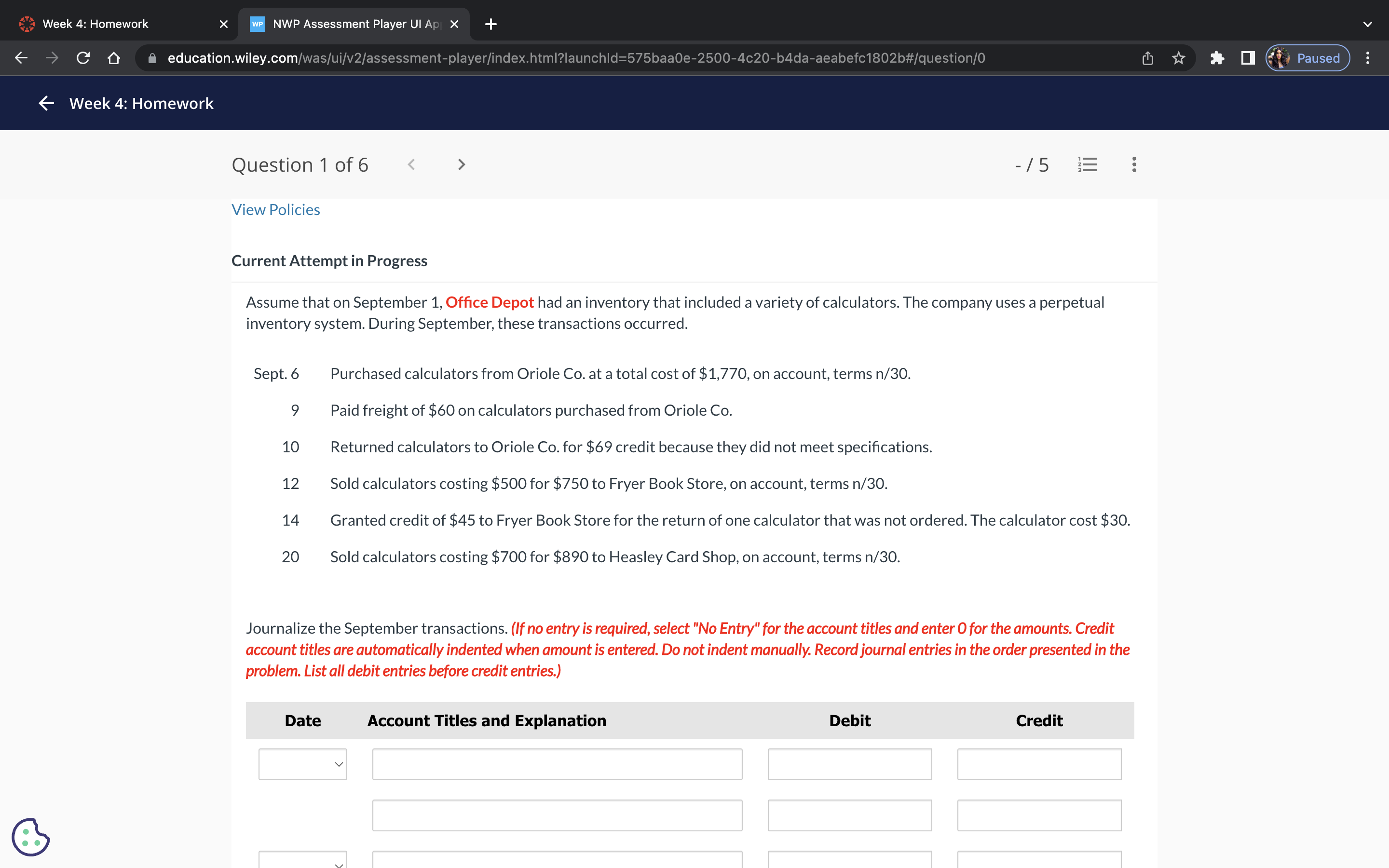This screenshot has height=868, width=1389.
Task: Click the back arrow beside Week 4: Homework
Action: (x=46, y=103)
